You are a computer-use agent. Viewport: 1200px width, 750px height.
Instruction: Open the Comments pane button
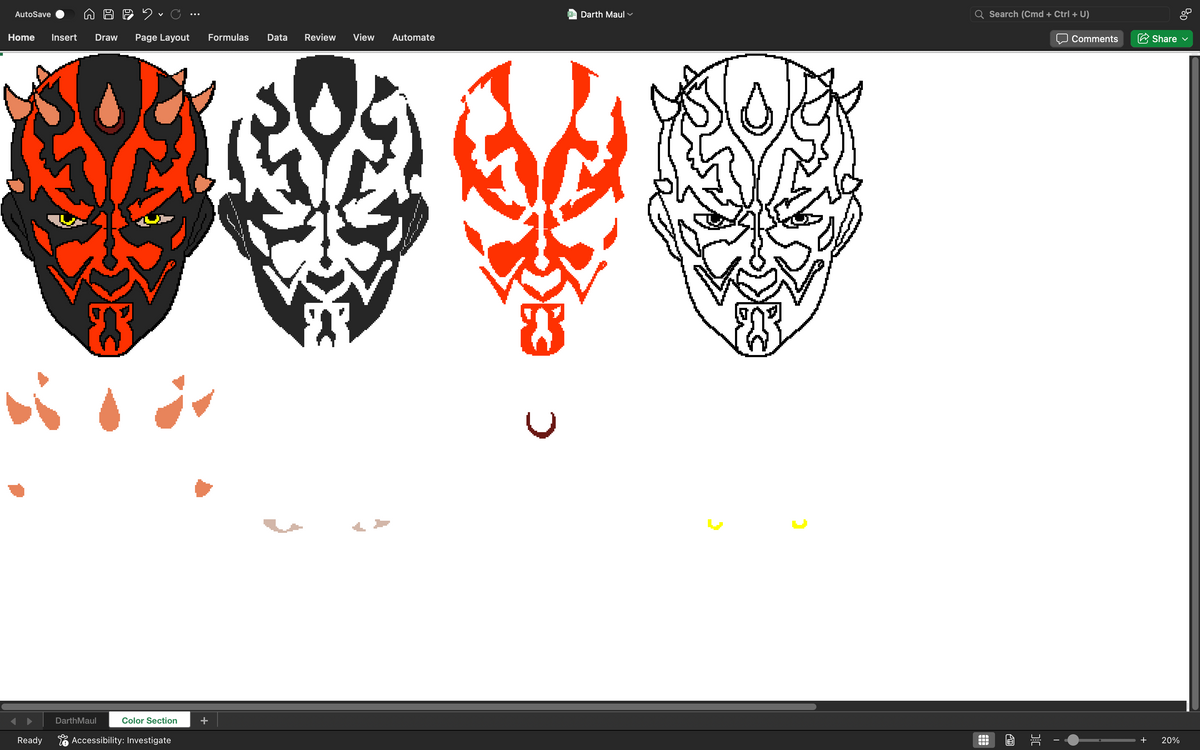point(1087,38)
